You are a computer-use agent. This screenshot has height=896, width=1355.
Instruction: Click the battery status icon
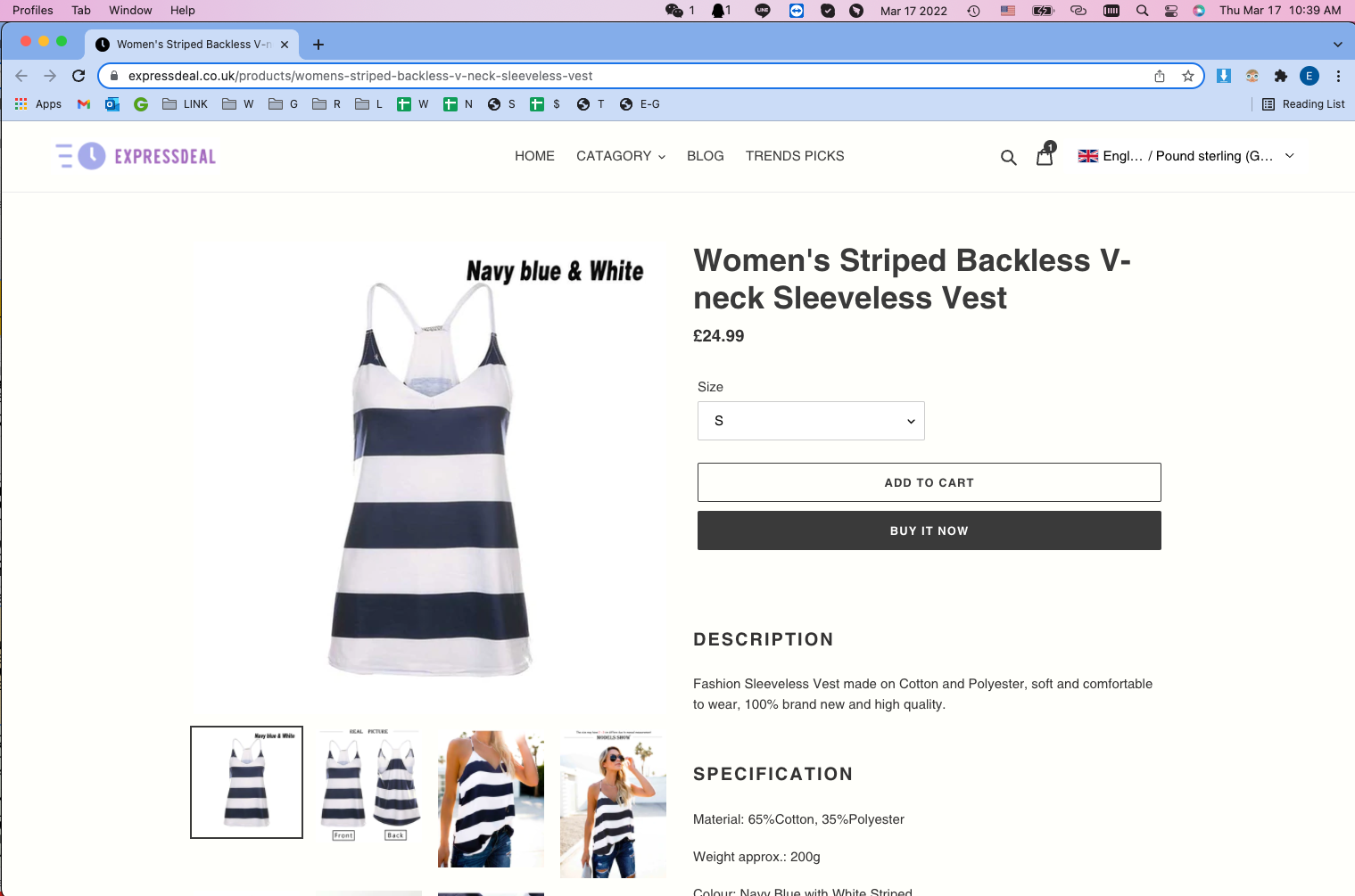click(x=1044, y=11)
